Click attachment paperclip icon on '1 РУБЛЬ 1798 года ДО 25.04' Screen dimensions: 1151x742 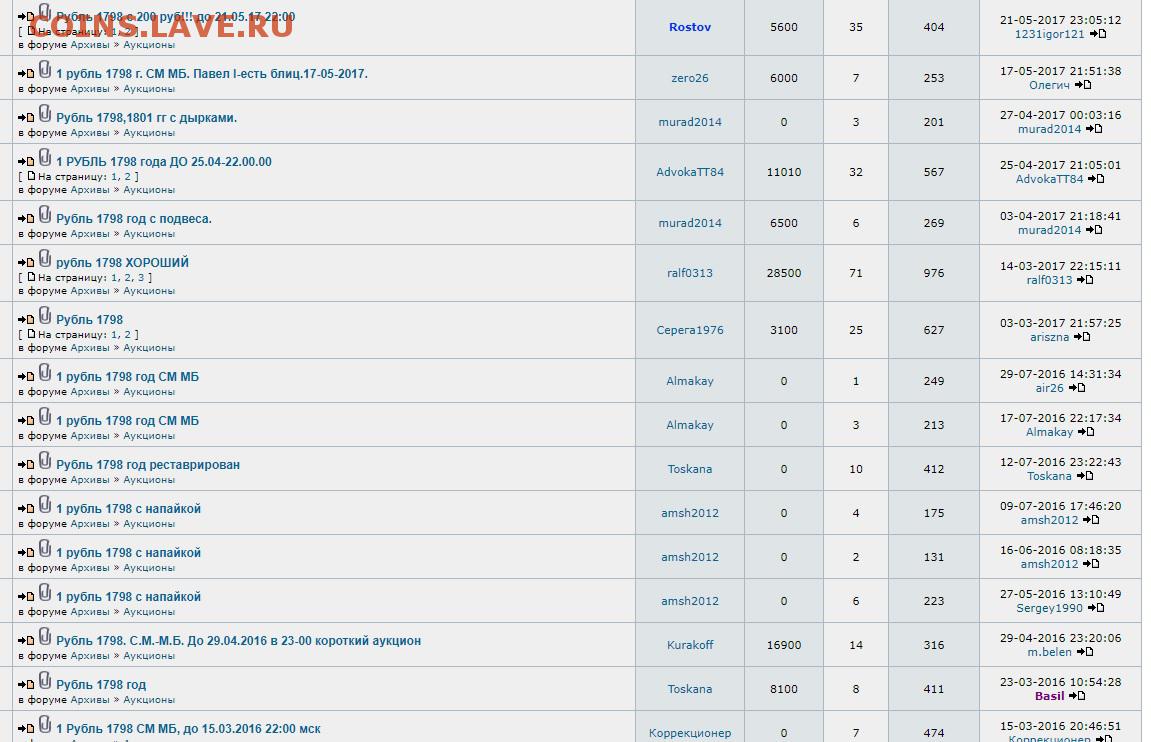pyautogui.click(x=45, y=158)
